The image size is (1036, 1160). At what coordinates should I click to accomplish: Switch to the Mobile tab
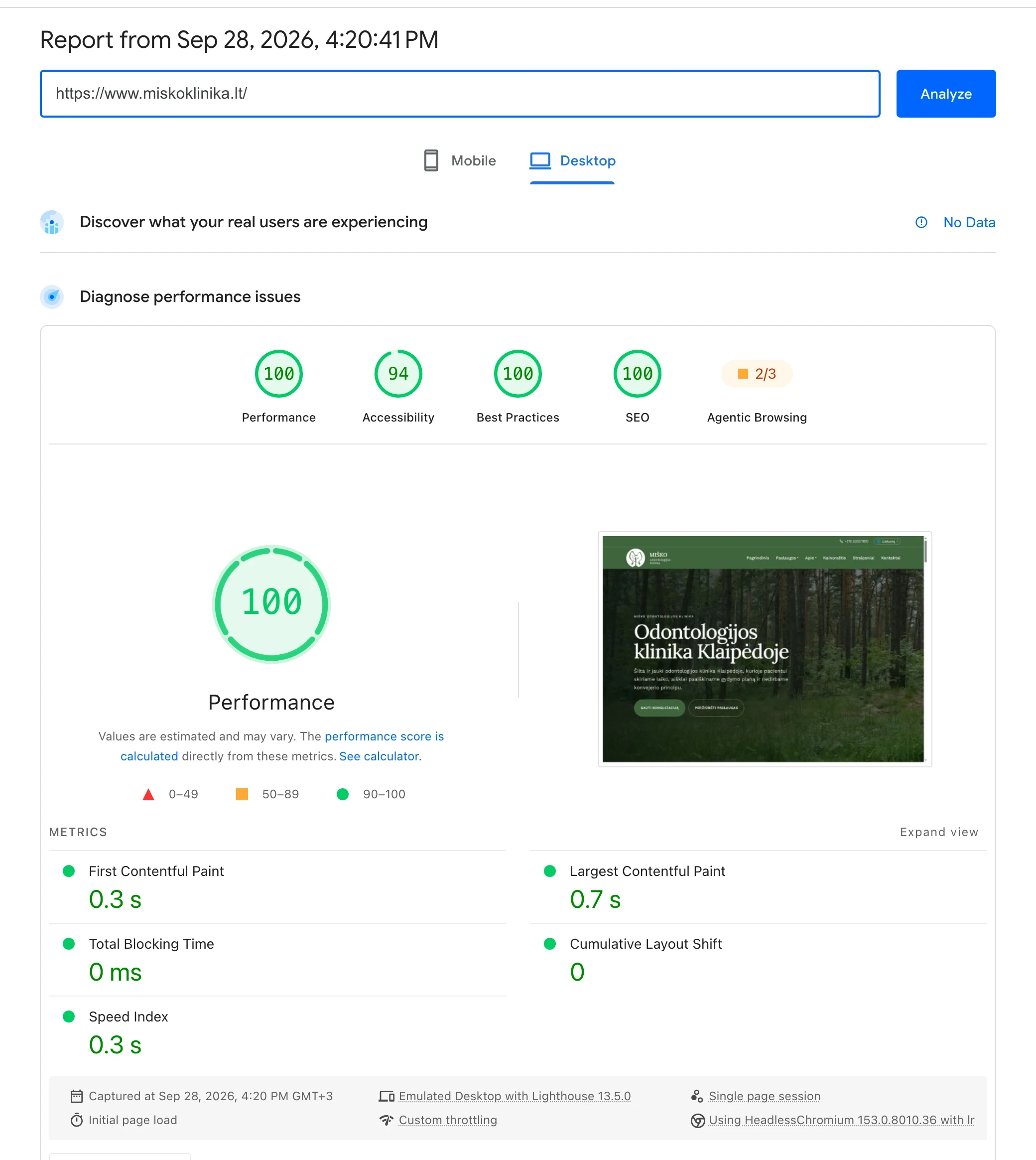pyautogui.click(x=460, y=160)
